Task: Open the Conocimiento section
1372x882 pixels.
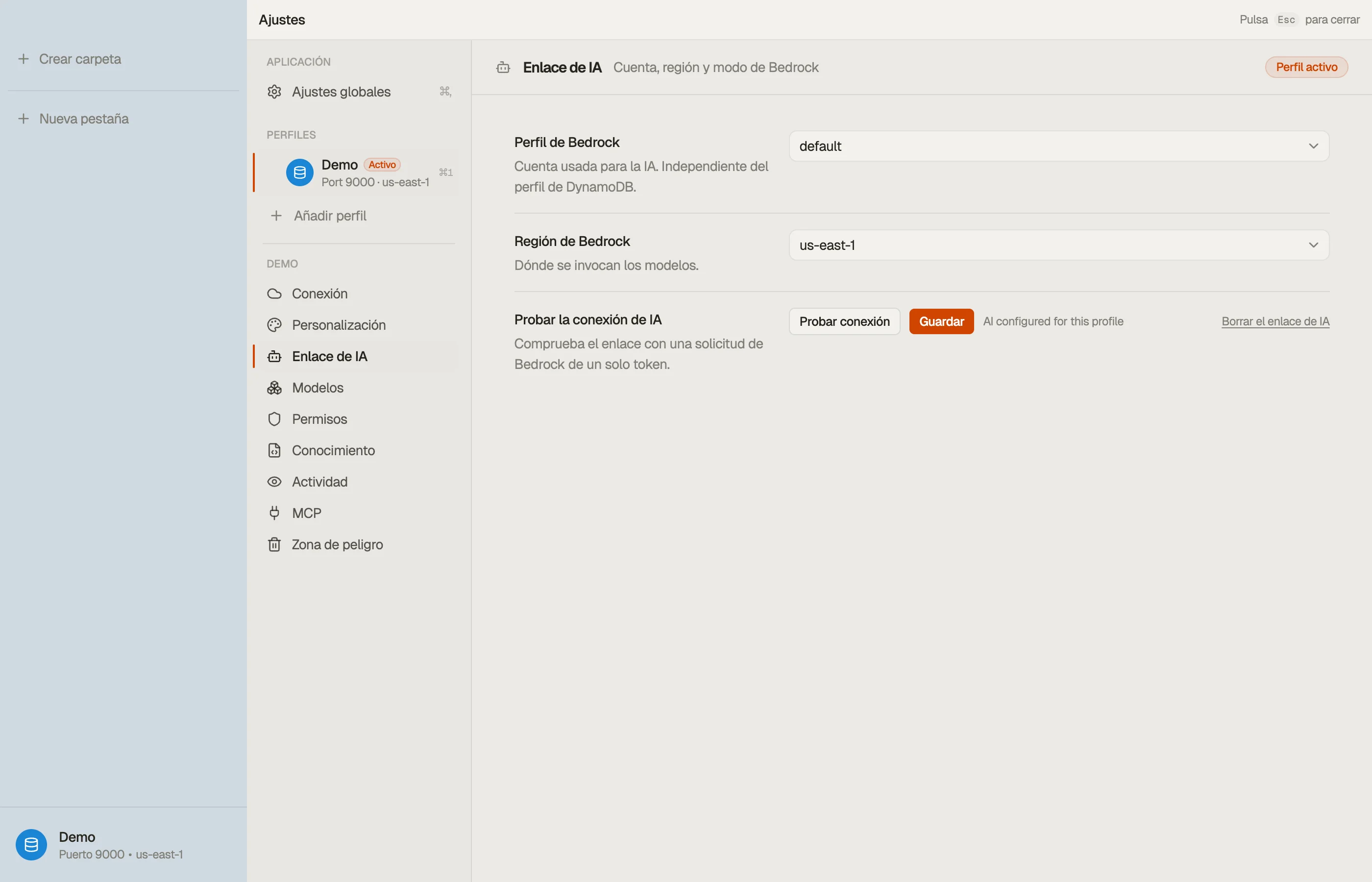Action: (x=359, y=450)
